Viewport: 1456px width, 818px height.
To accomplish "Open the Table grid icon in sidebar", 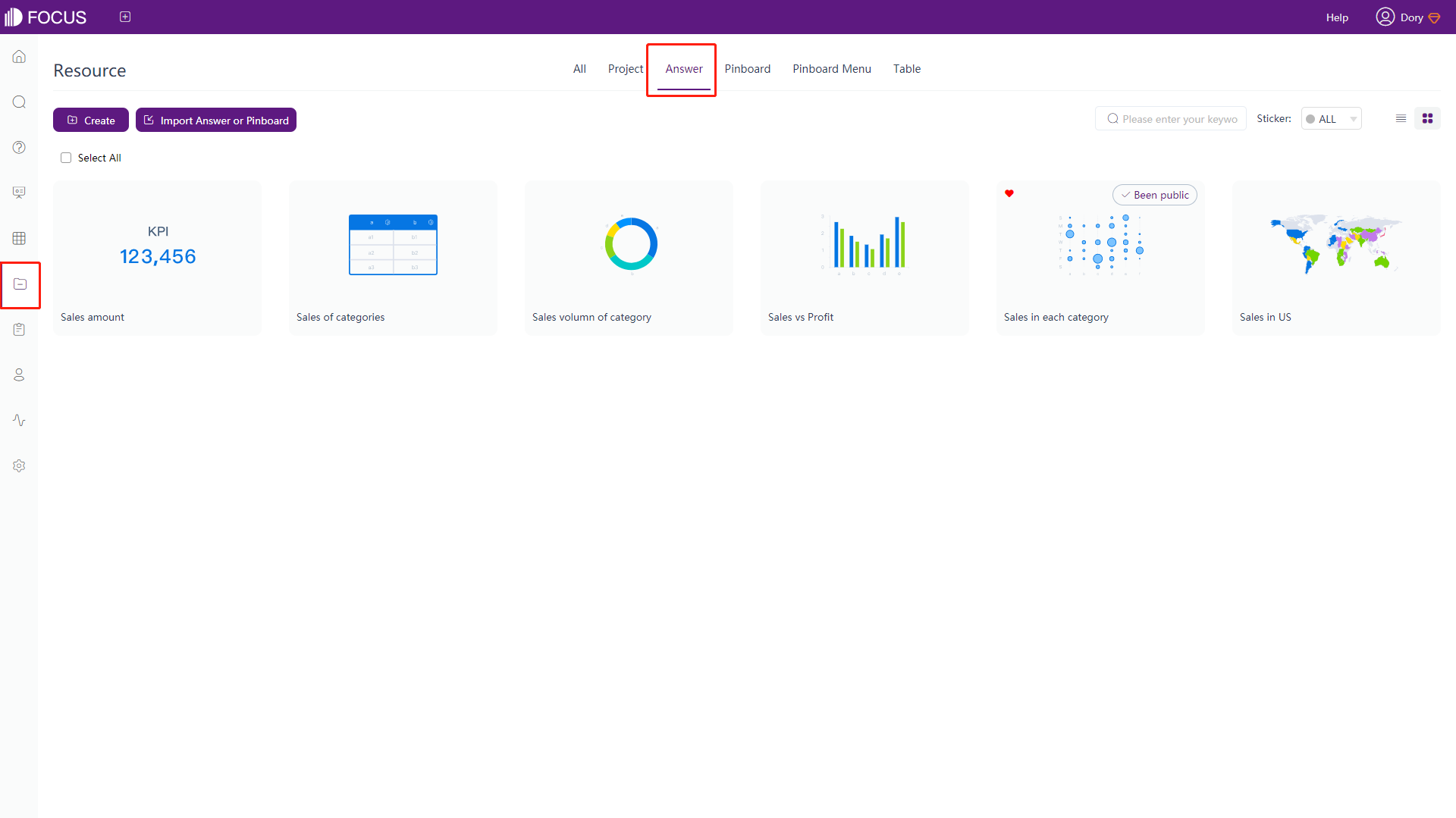I will pos(19,238).
